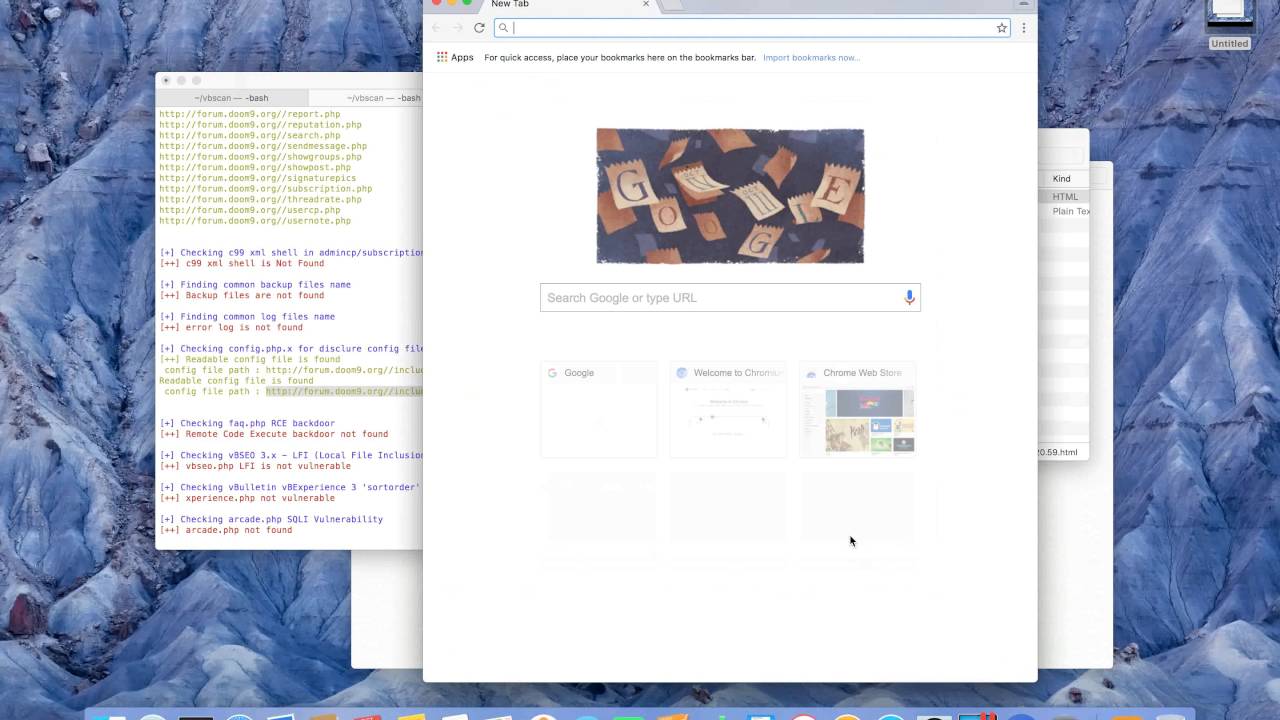This screenshot has width=1280, height=720.
Task: Close the New Tab tab
Action: [x=645, y=4]
